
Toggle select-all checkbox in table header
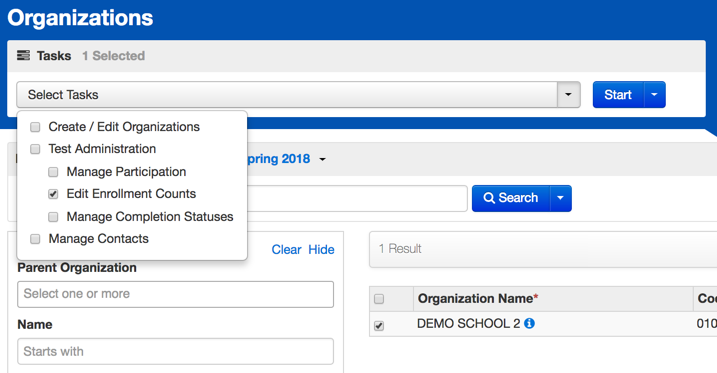(379, 299)
